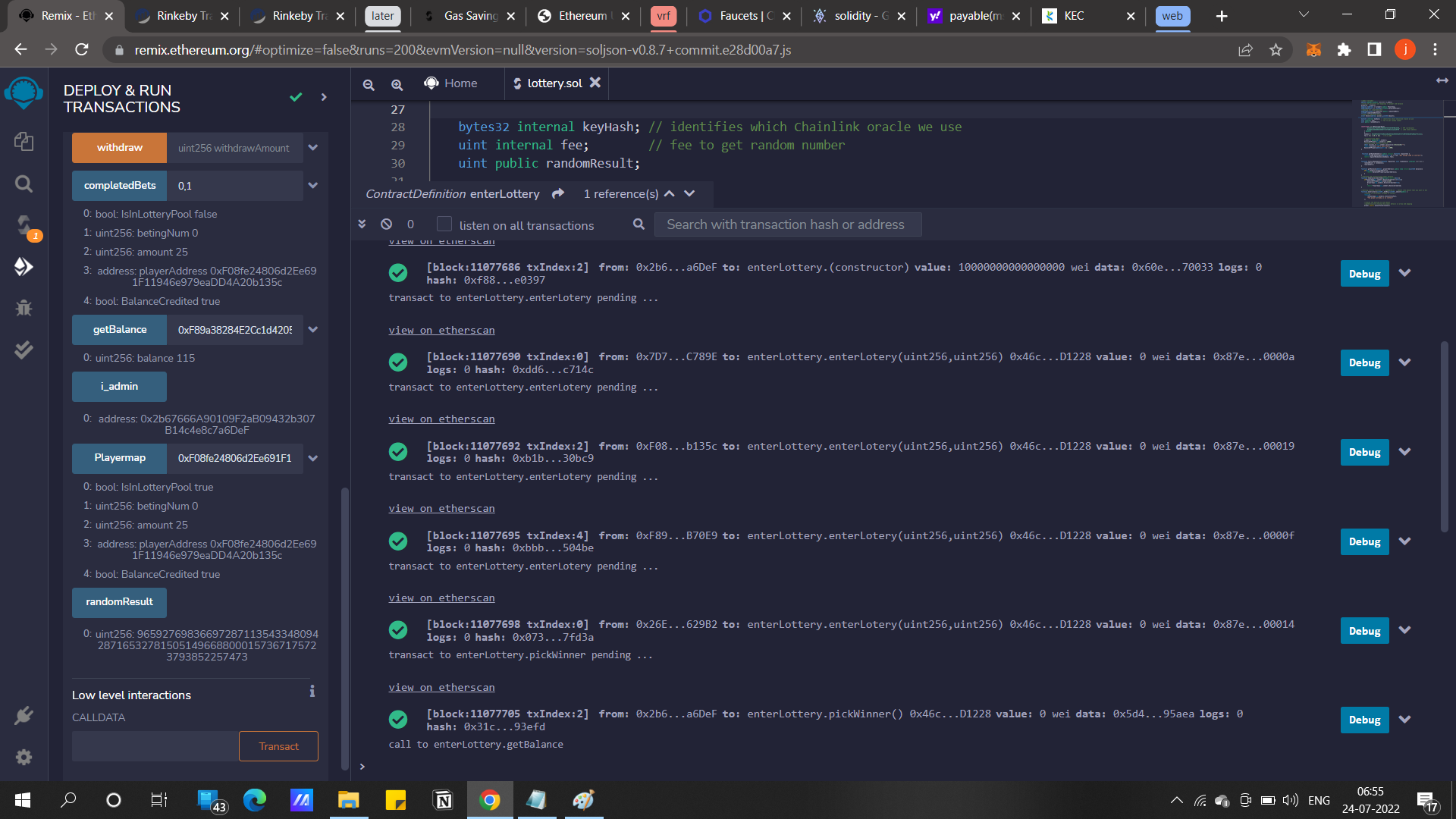Expand the completedBets function inputs
This screenshot has width=1456, height=819.
(312, 186)
